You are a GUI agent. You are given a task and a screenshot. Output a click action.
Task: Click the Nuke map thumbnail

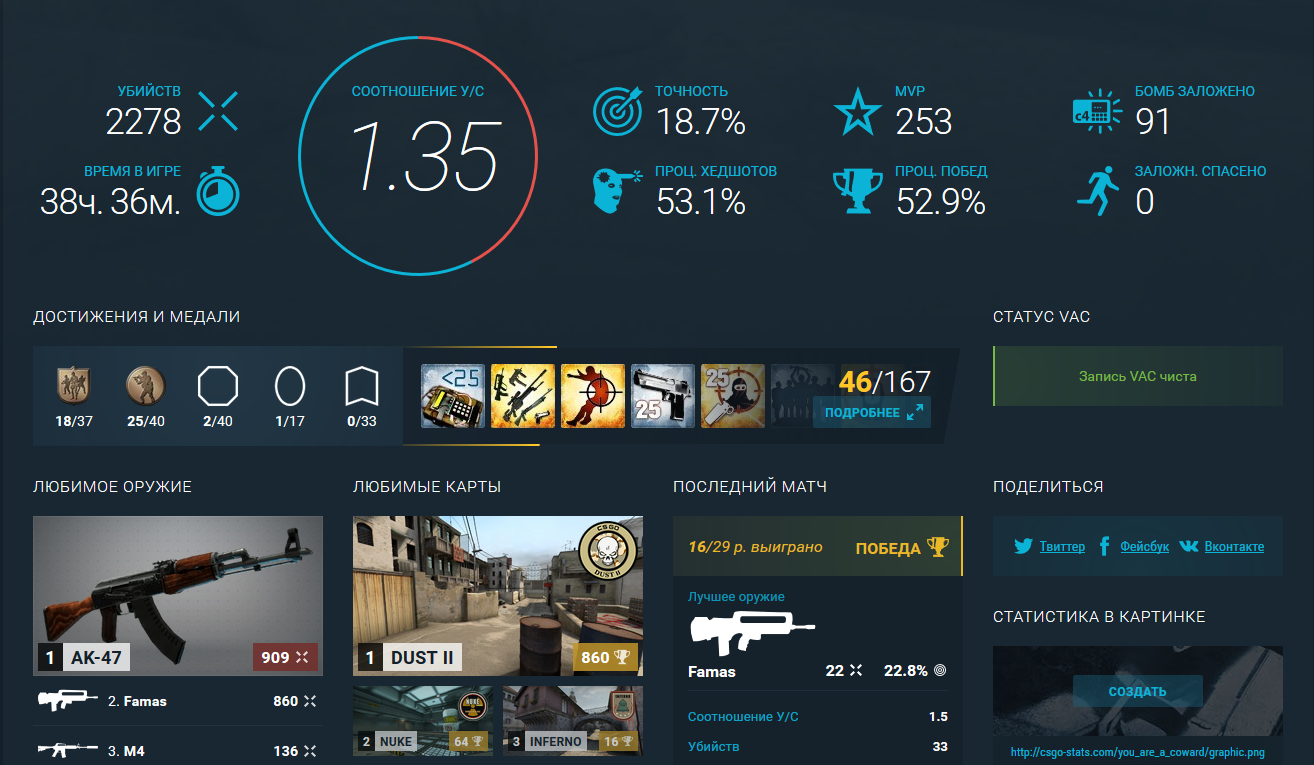click(423, 720)
